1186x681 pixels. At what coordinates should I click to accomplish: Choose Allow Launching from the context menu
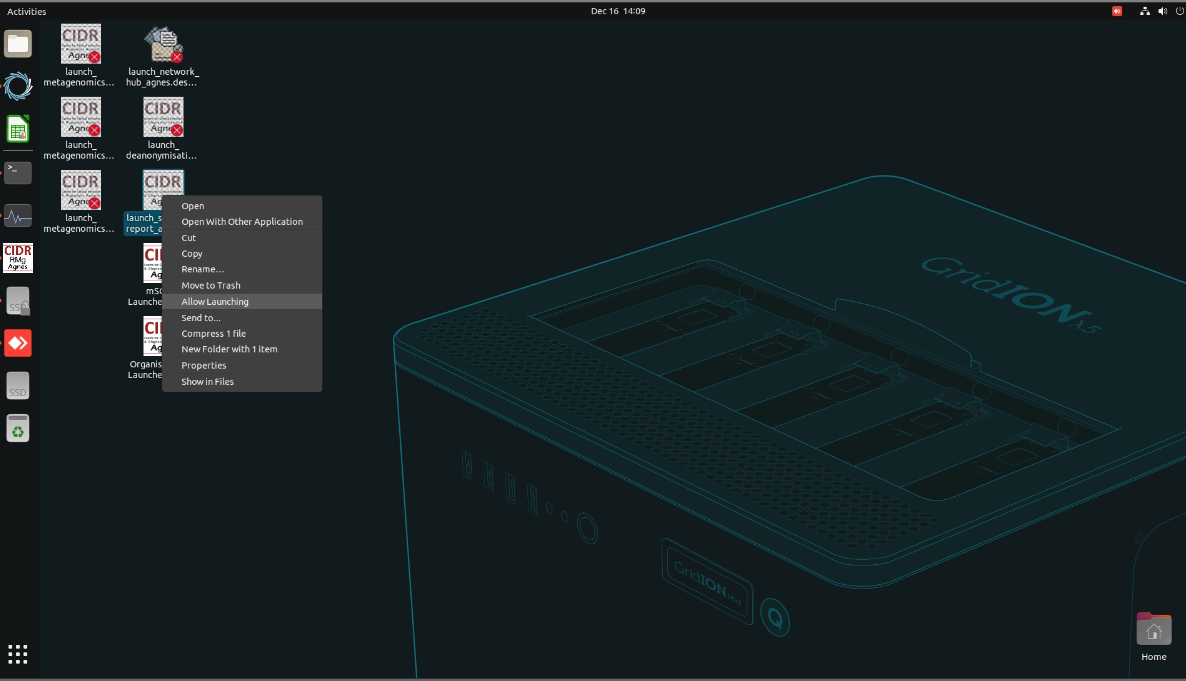[215, 302]
